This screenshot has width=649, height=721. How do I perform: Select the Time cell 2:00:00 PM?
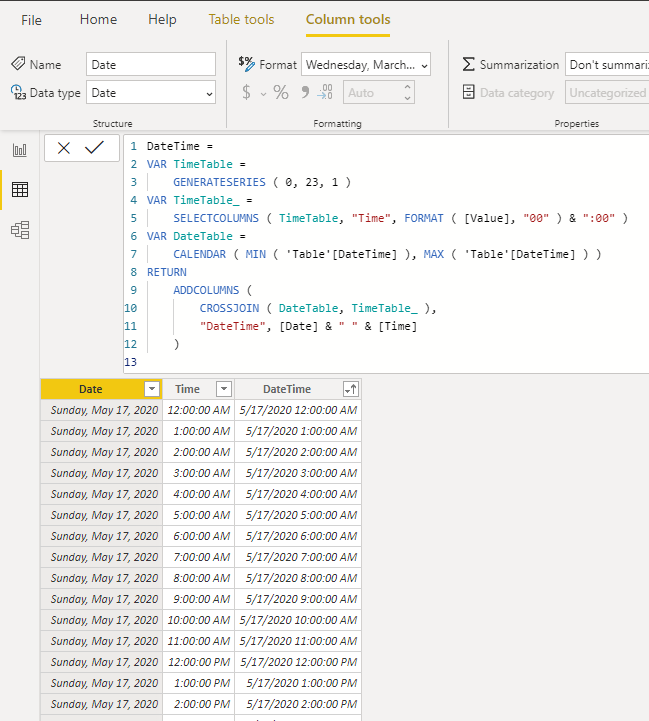pos(199,704)
